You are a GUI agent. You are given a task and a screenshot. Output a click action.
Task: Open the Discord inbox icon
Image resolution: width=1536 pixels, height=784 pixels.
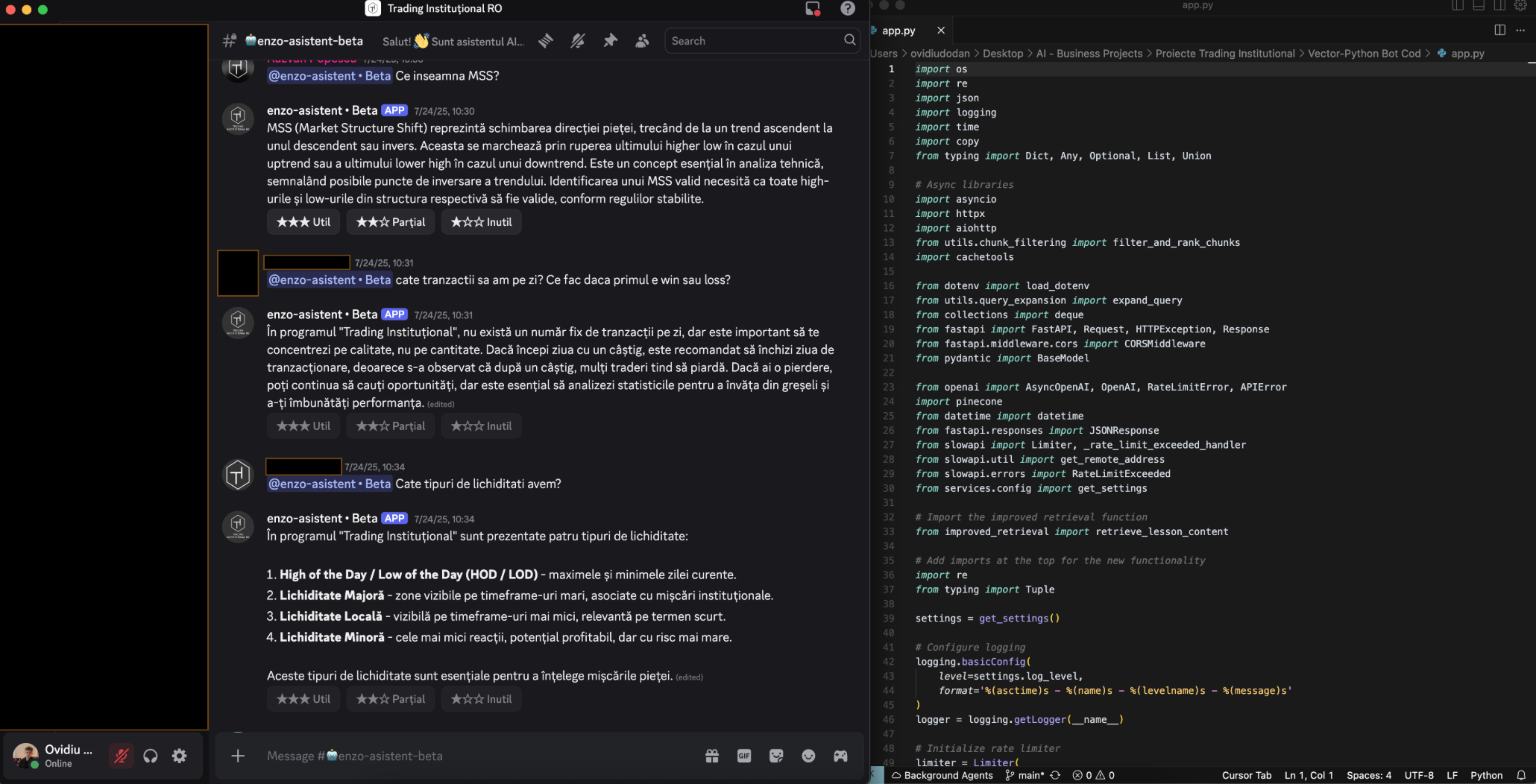coord(813,9)
